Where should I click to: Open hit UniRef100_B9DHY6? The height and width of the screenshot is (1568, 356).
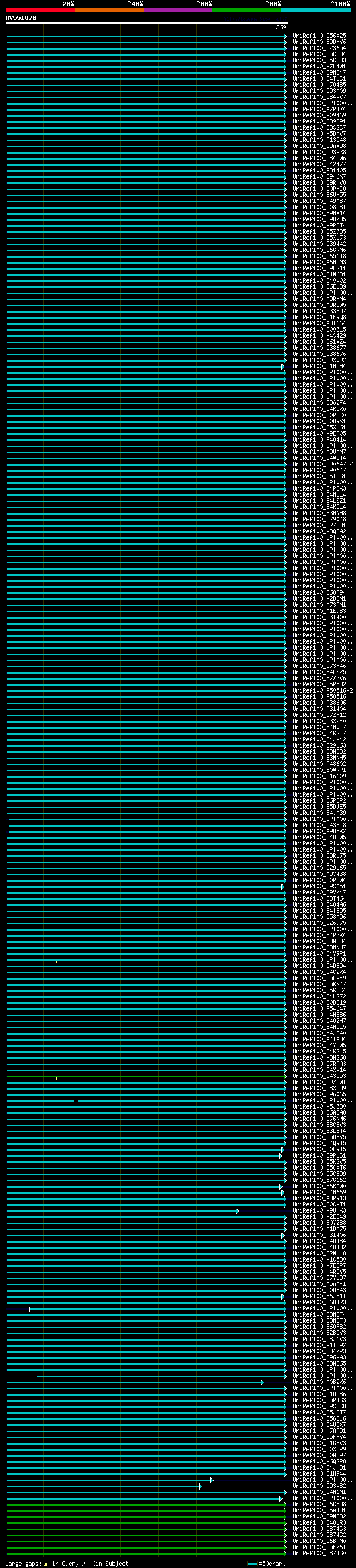click(x=319, y=42)
